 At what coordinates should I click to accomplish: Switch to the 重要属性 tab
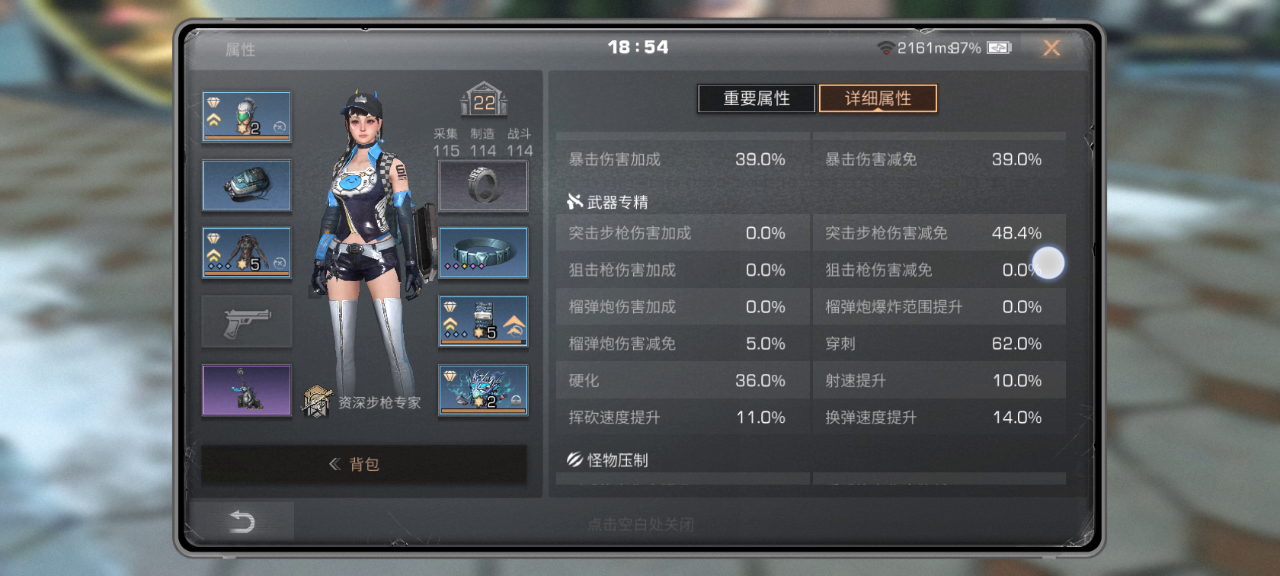tap(756, 98)
